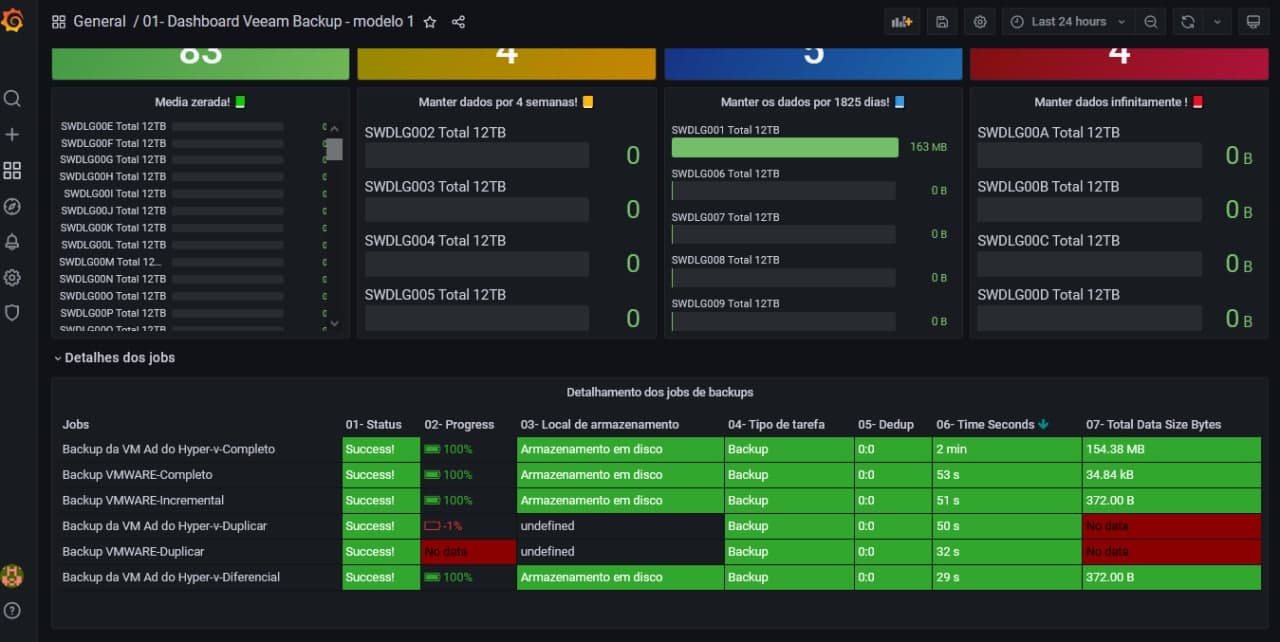Open the search dashboards icon in sidebar

(x=12, y=98)
